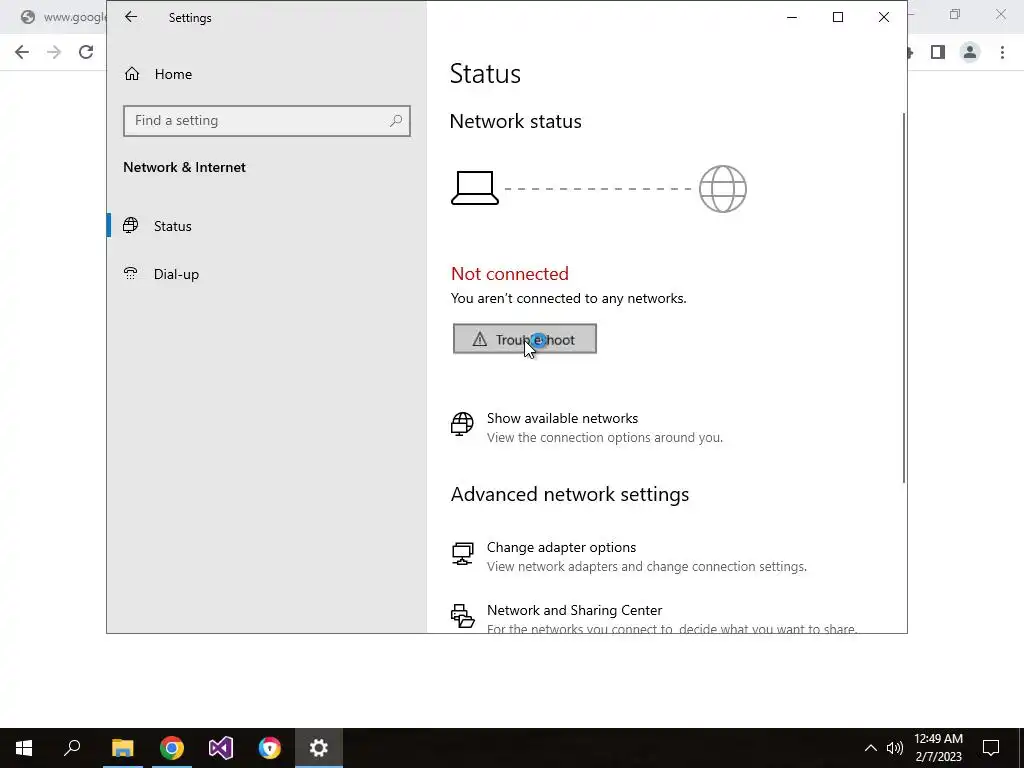Click the Troubleshoot button

[x=524, y=339]
